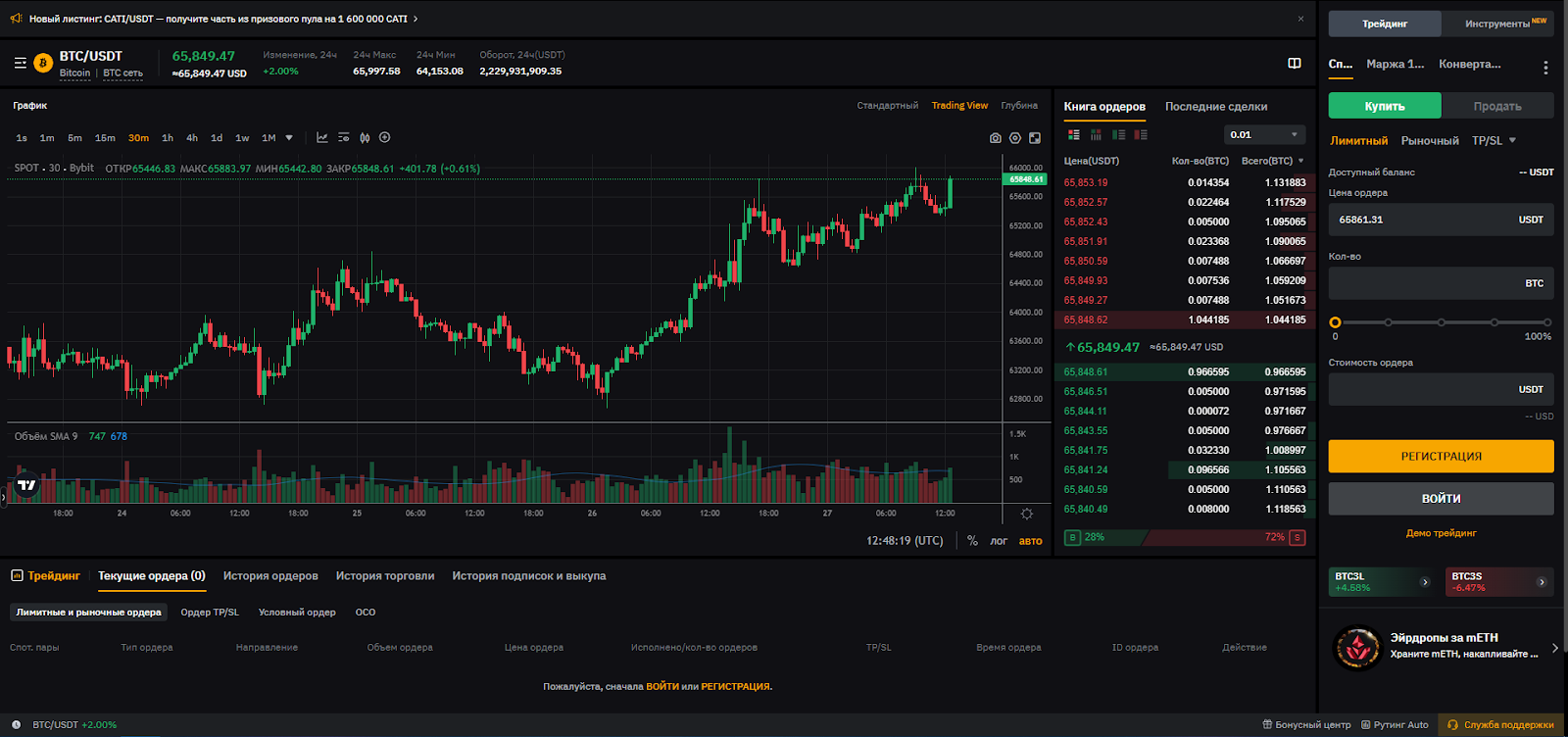Open the chart indicators icon
1568x737 pixels.
tap(322, 138)
